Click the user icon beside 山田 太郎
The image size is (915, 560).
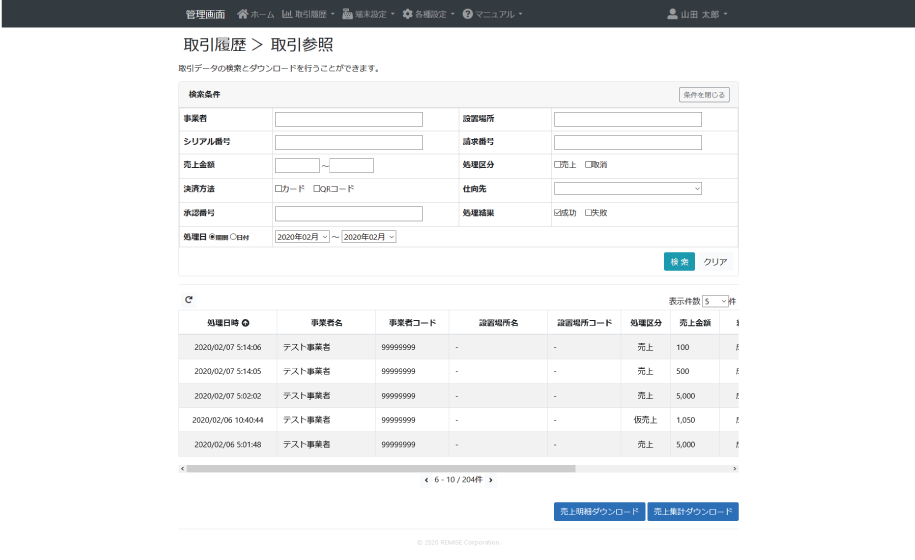[x=672, y=13]
